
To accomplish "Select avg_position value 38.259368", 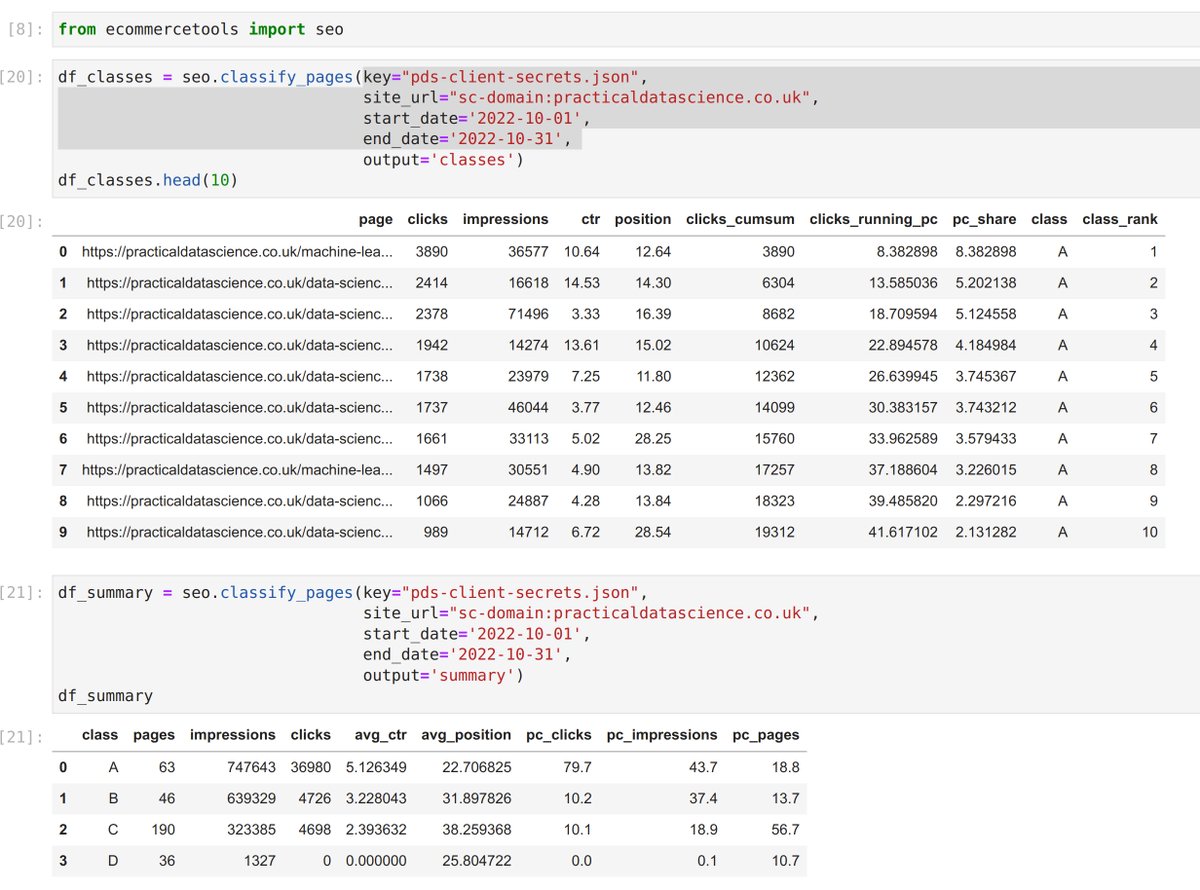I will [476, 829].
